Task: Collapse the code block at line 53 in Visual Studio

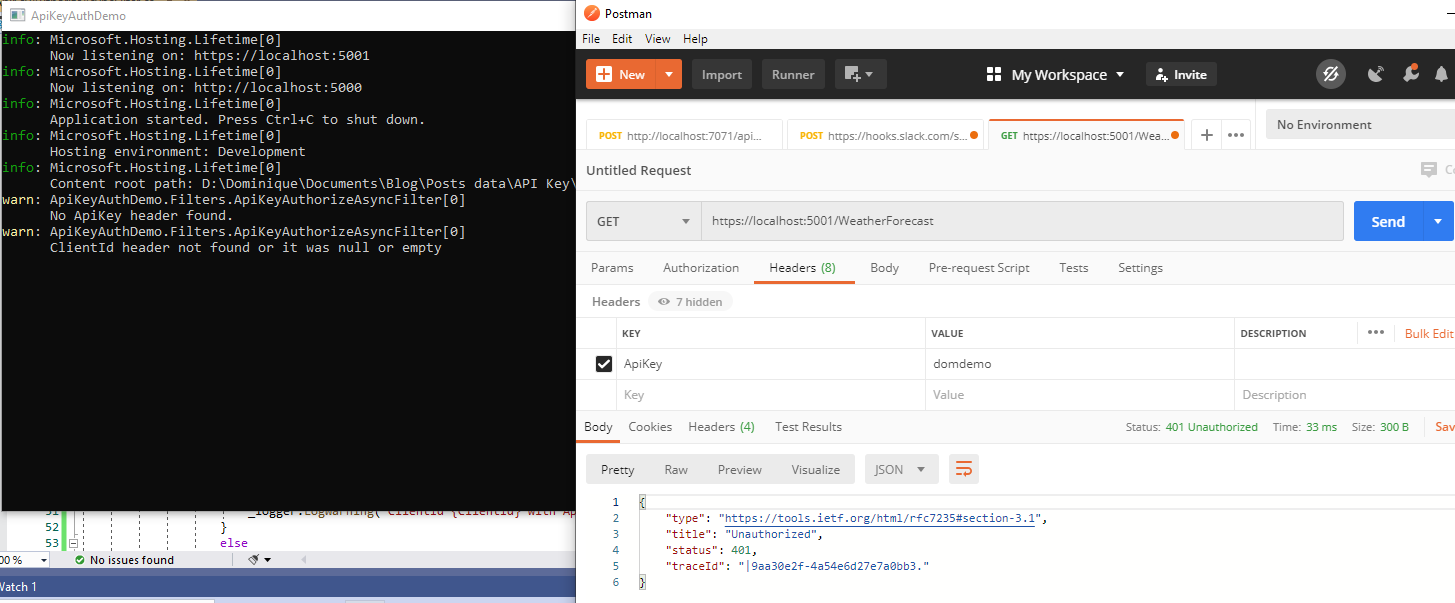Action: (73, 543)
